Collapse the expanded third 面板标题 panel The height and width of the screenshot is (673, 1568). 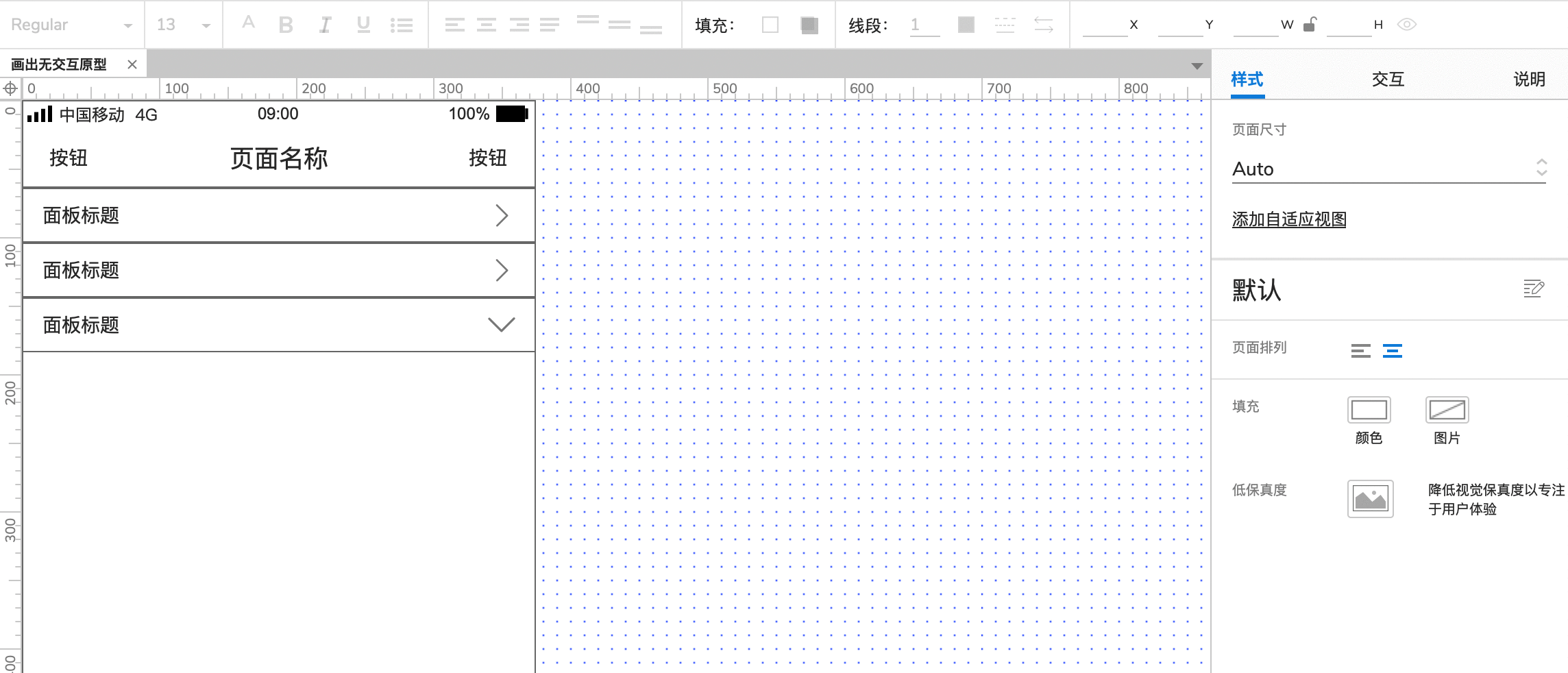(x=501, y=325)
